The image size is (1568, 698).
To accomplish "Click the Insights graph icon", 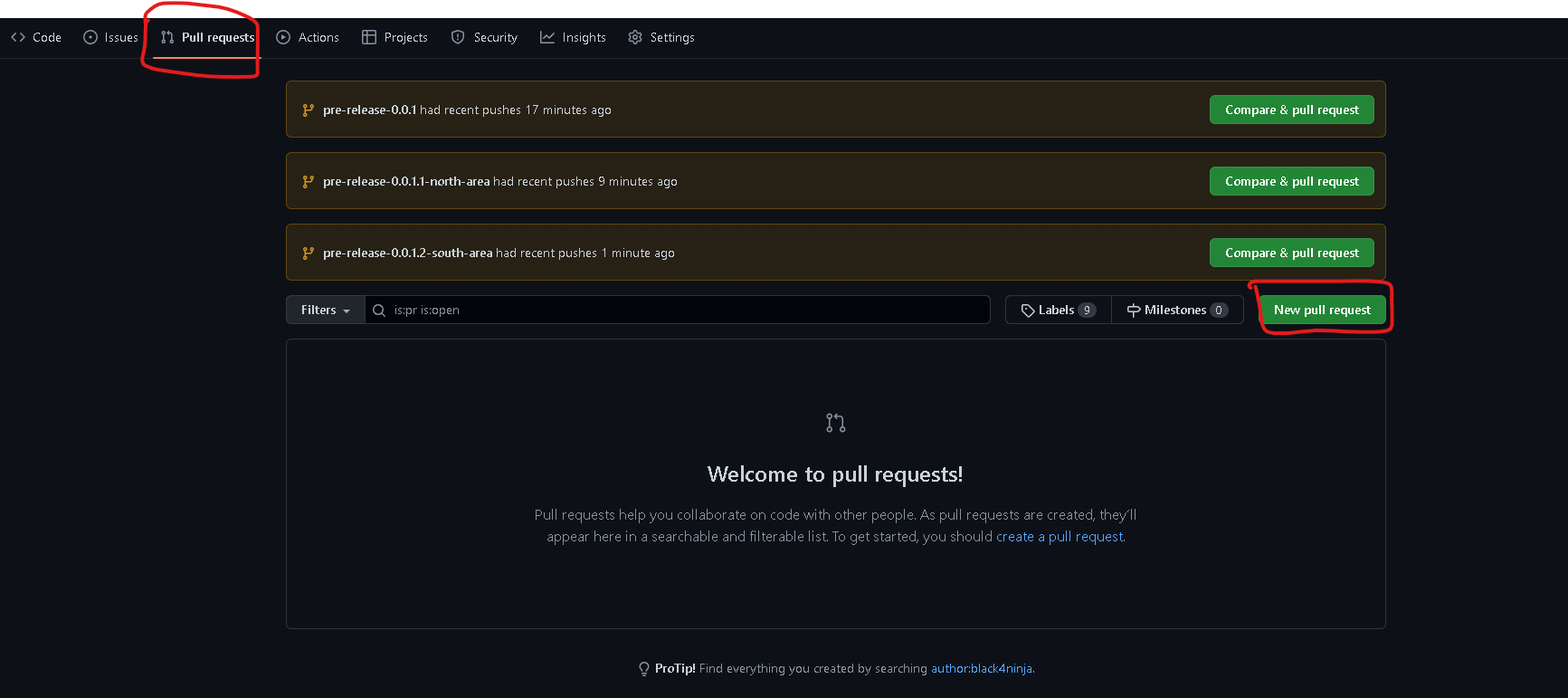I will tap(547, 37).
